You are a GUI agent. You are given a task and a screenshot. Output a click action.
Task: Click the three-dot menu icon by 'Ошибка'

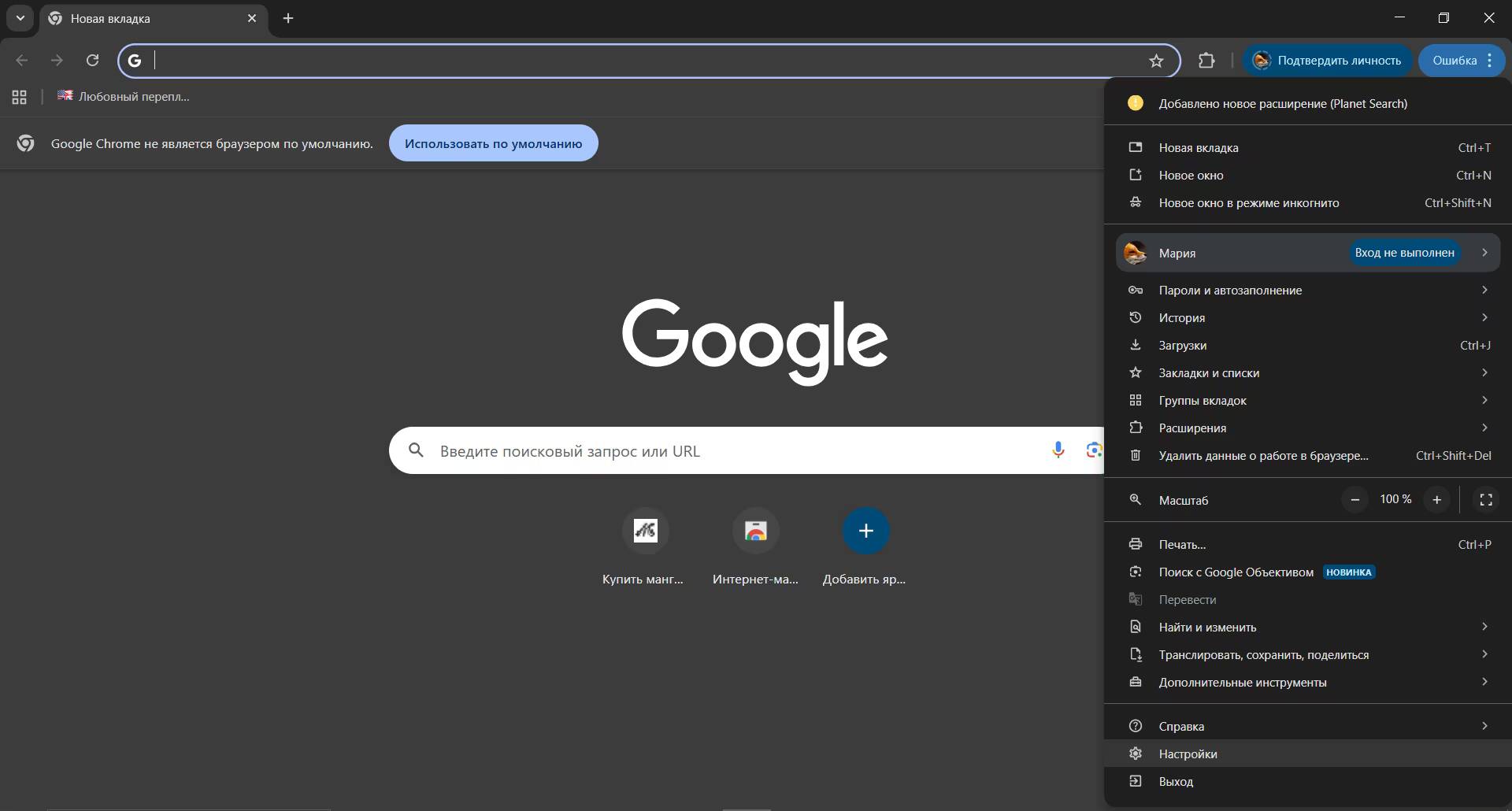[1489, 61]
